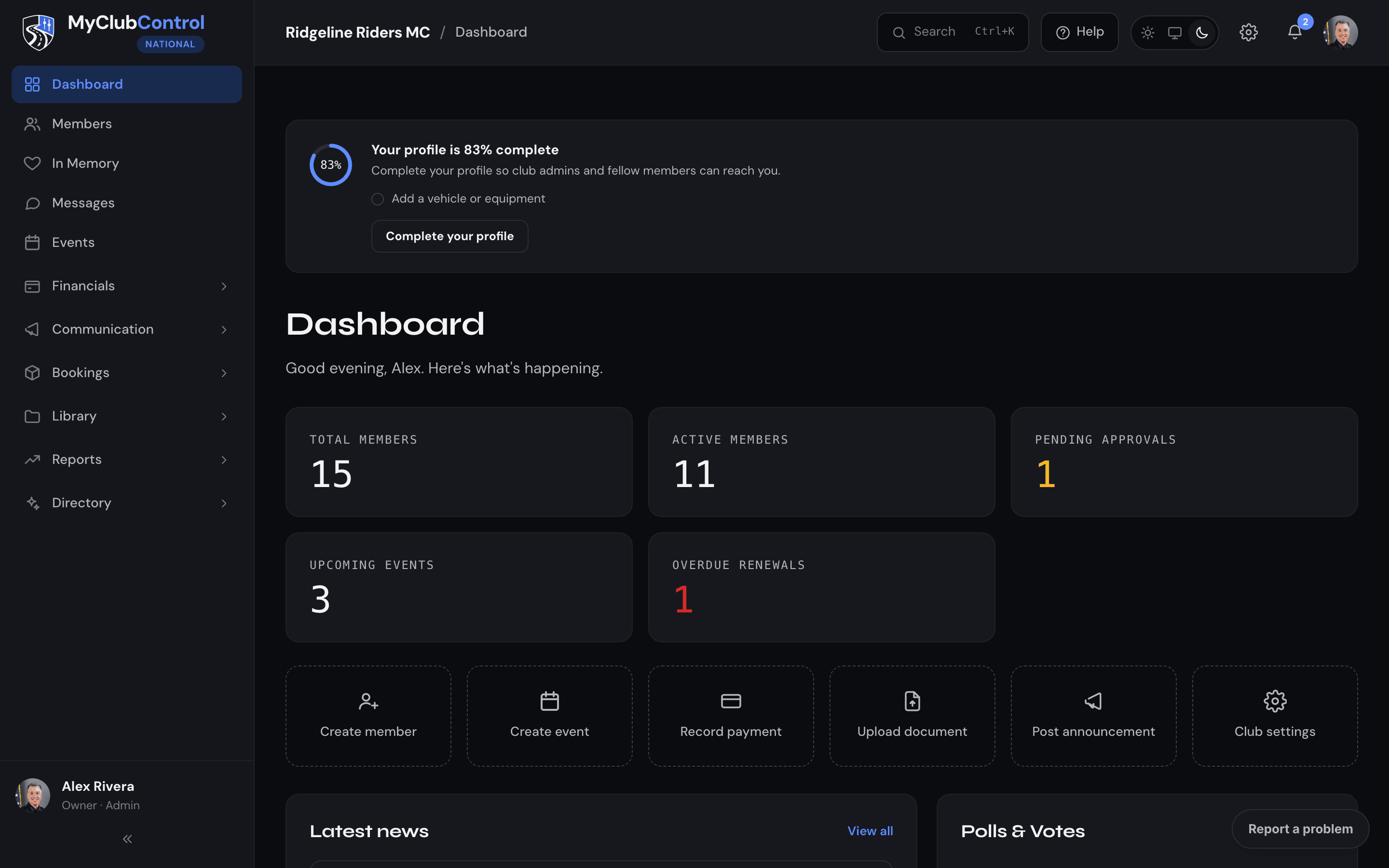Click Complete your profile button
The image size is (1389, 868).
point(449,236)
